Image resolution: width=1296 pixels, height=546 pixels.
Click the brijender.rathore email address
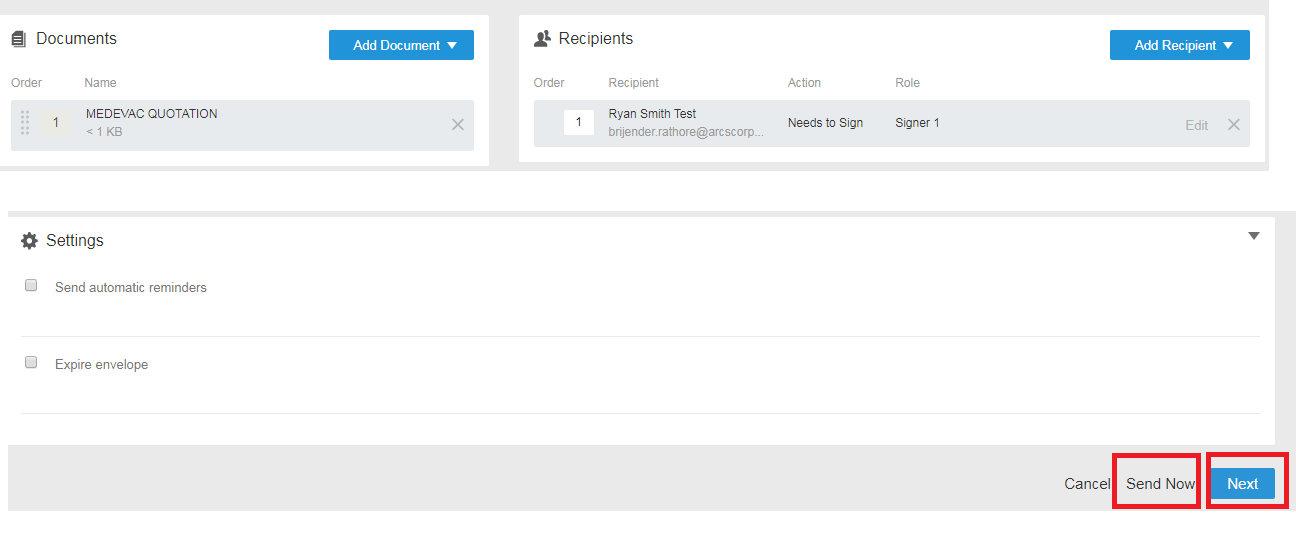686,132
